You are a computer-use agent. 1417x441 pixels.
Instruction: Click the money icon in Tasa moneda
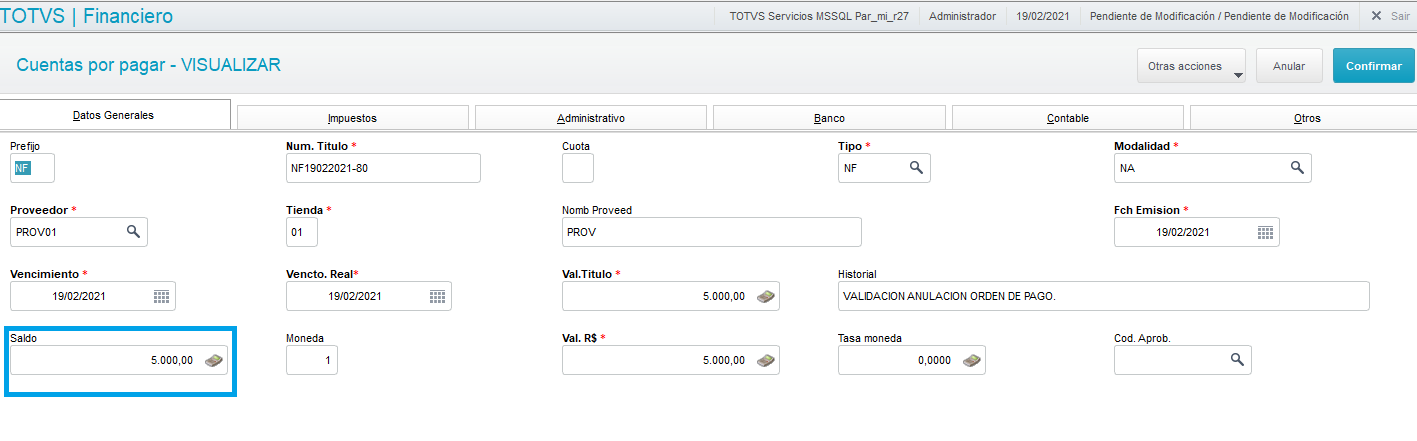click(x=971, y=360)
